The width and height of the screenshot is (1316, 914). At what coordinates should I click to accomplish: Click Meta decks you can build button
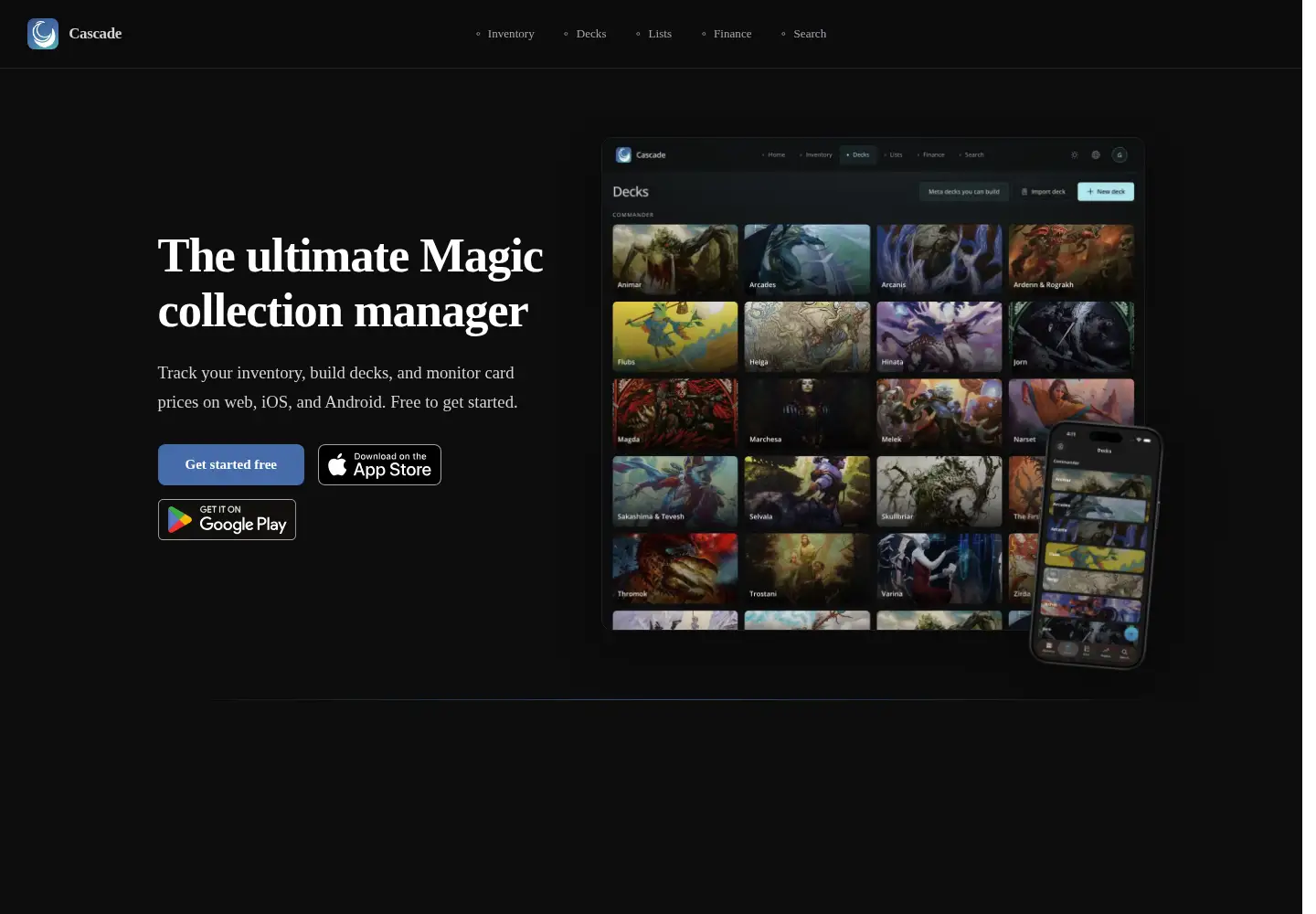coord(964,192)
